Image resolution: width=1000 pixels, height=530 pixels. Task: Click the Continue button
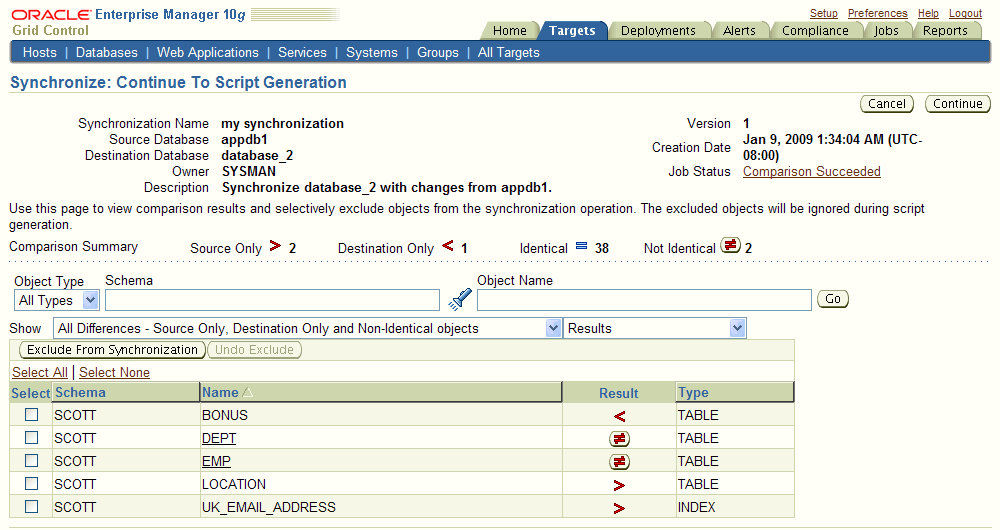point(957,104)
